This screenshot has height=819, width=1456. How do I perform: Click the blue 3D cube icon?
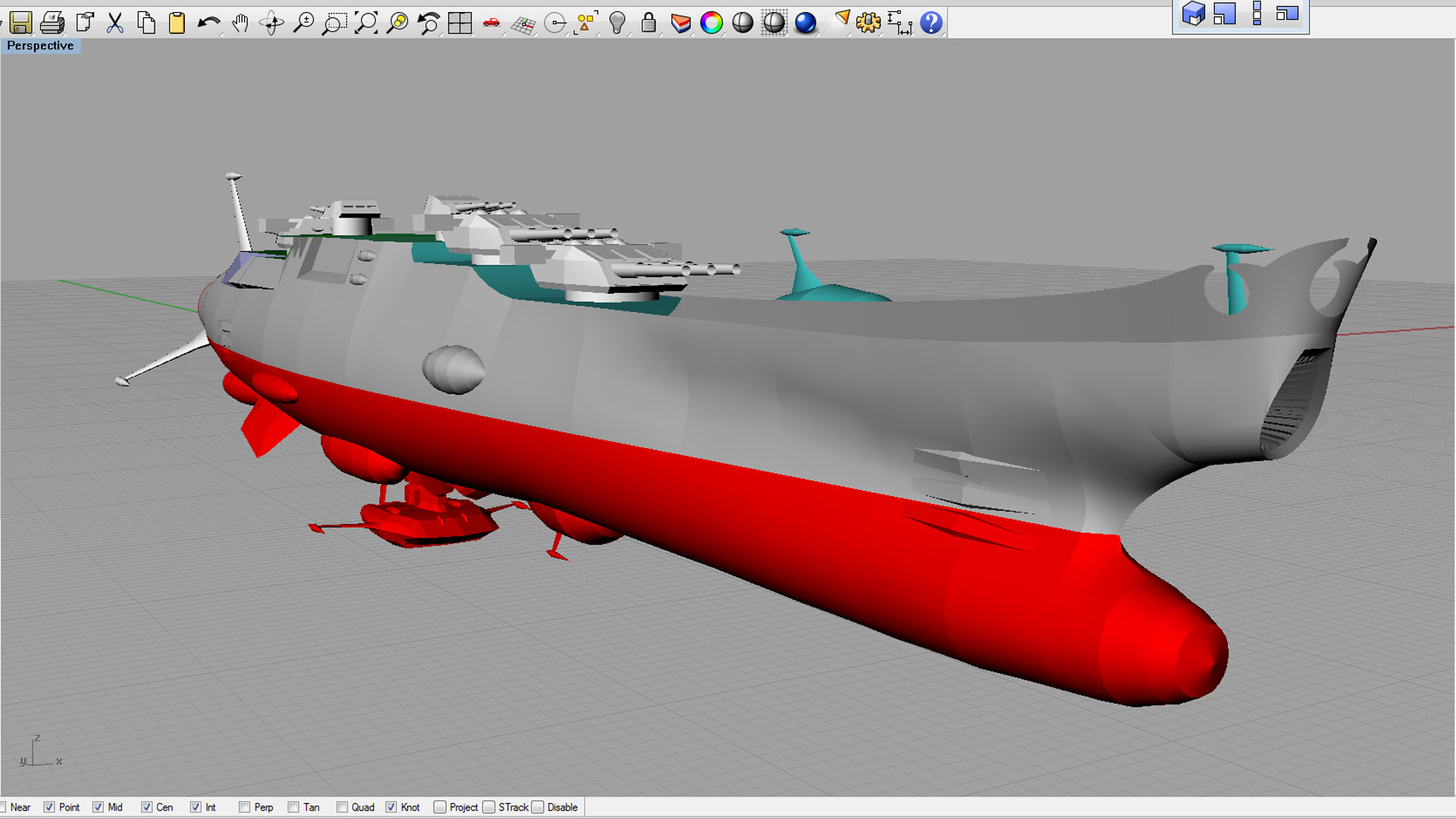[1194, 14]
